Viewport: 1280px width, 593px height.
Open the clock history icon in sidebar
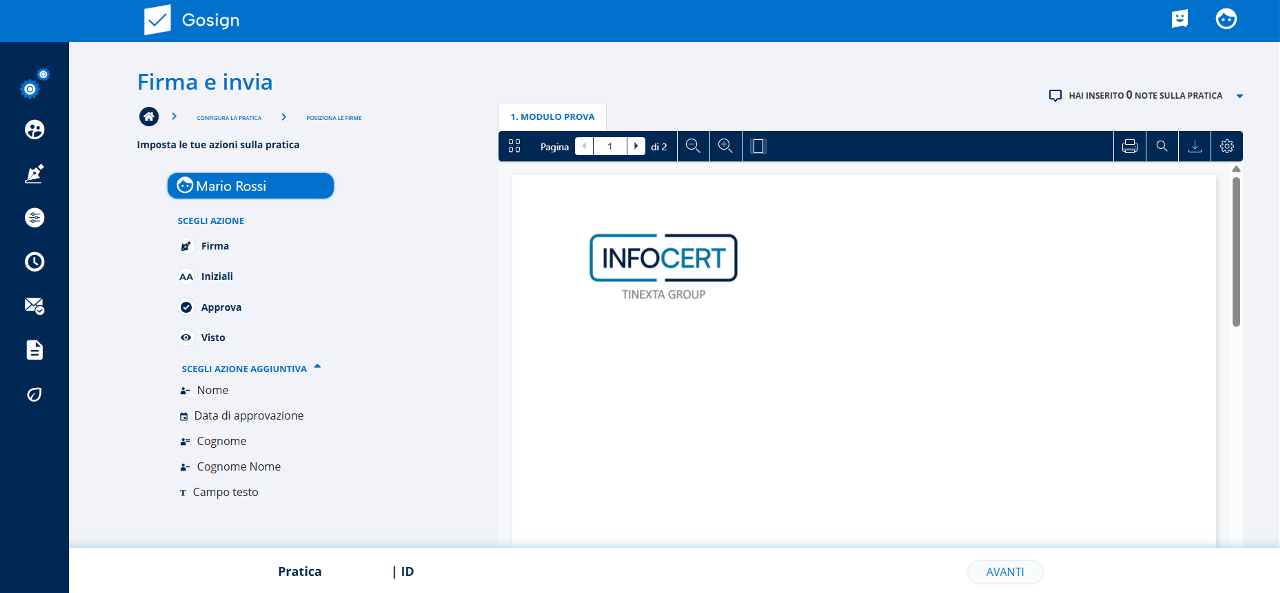point(34,262)
